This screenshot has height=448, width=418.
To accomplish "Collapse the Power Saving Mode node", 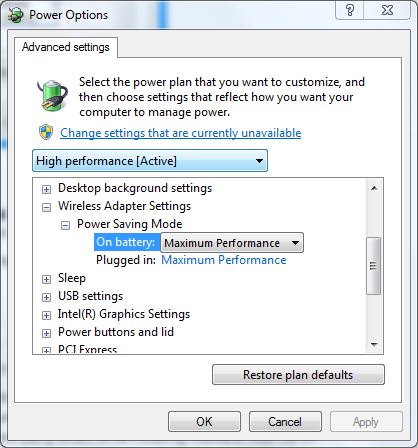I will (x=65, y=226).
